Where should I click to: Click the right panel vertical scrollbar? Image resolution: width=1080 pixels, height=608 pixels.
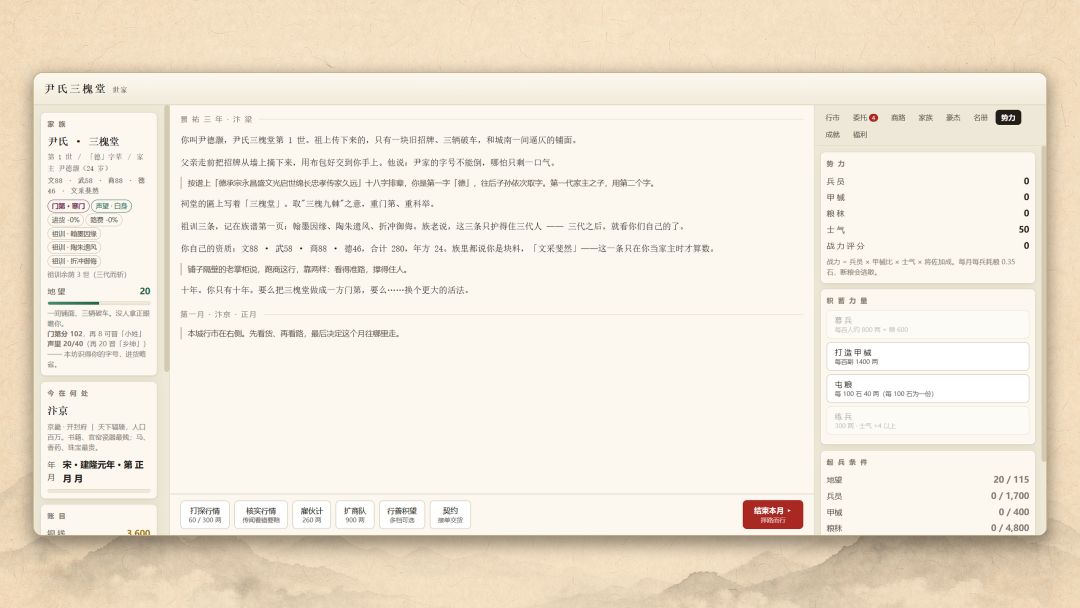[1043, 303]
